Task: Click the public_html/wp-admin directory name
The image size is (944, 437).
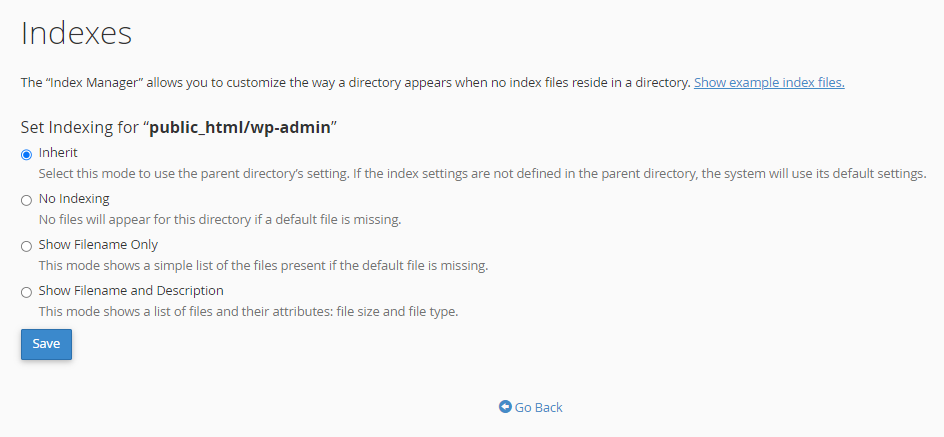Action: (x=240, y=127)
